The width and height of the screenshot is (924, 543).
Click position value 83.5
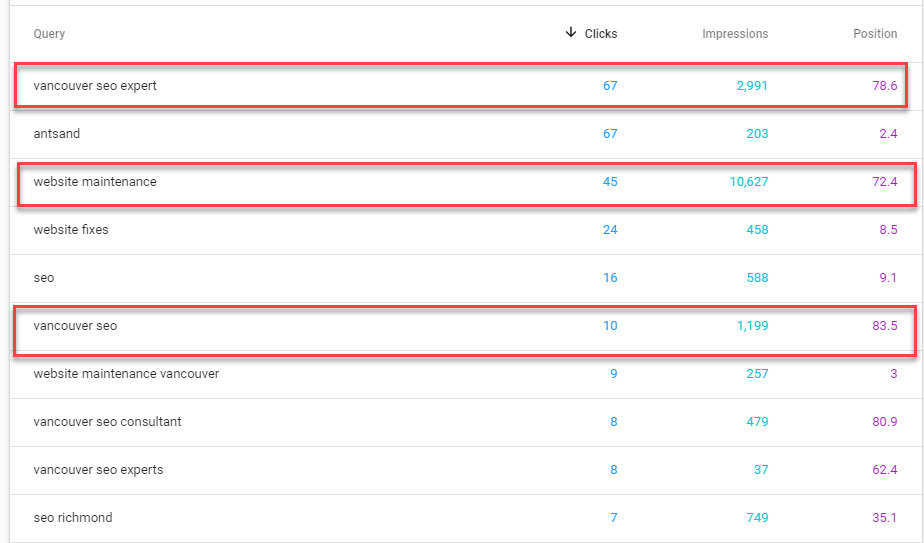[x=885, y=325]
